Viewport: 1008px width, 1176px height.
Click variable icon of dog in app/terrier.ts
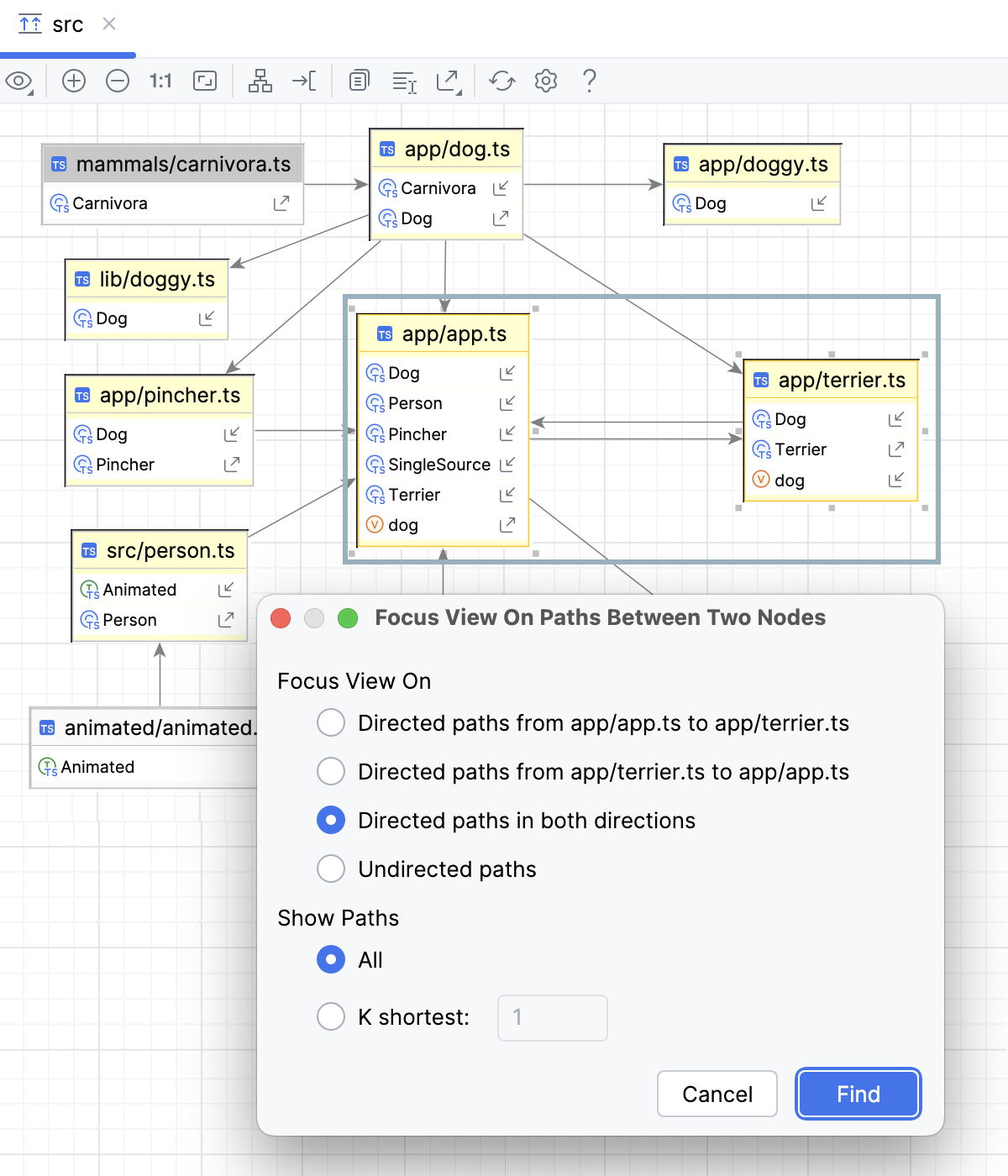[x=761, y=480]
